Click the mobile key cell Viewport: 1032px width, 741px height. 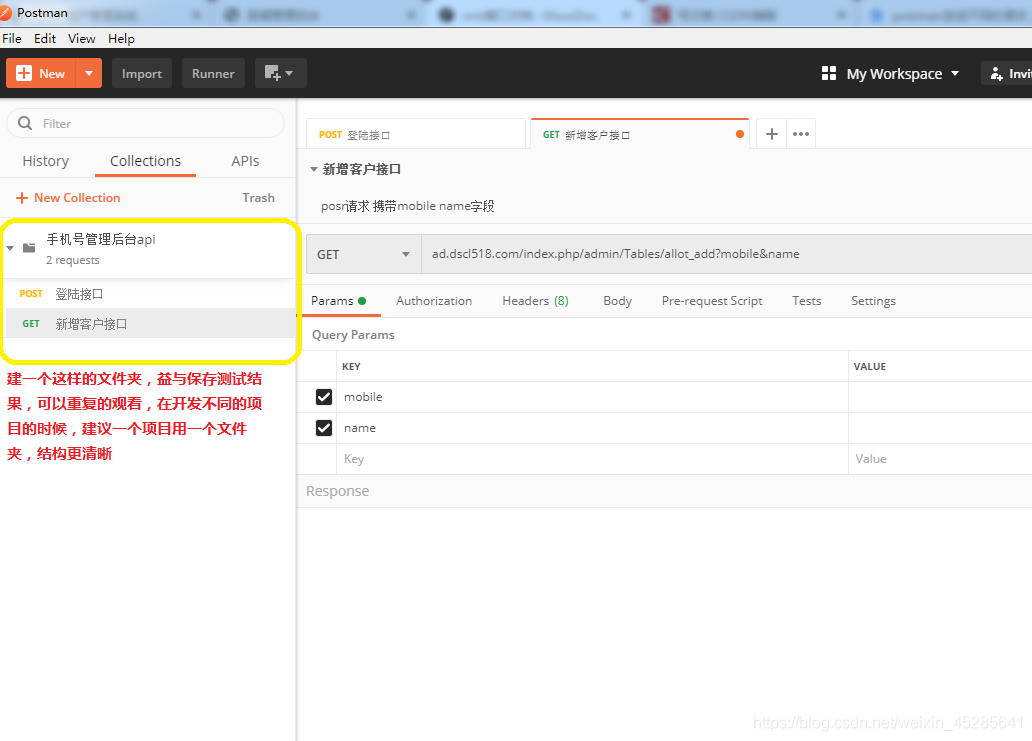point(592,397)
